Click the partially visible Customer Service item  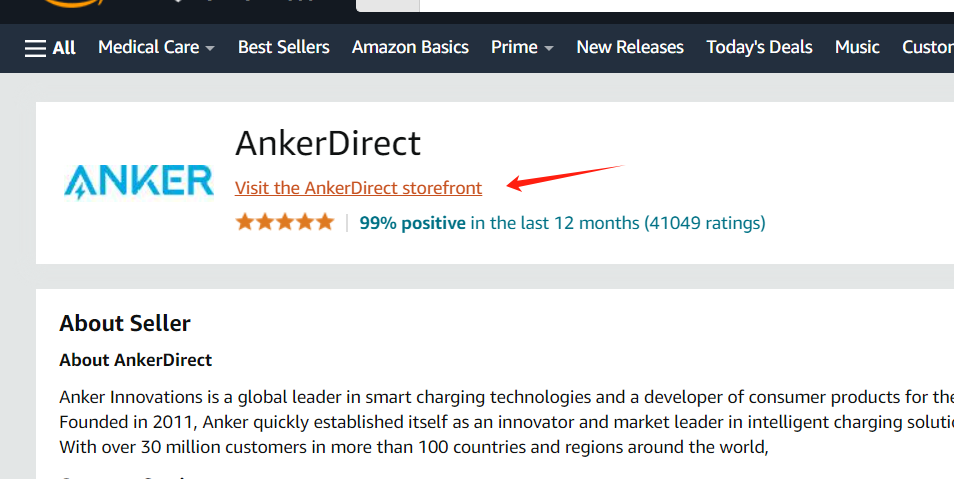(x=928, y=47)
